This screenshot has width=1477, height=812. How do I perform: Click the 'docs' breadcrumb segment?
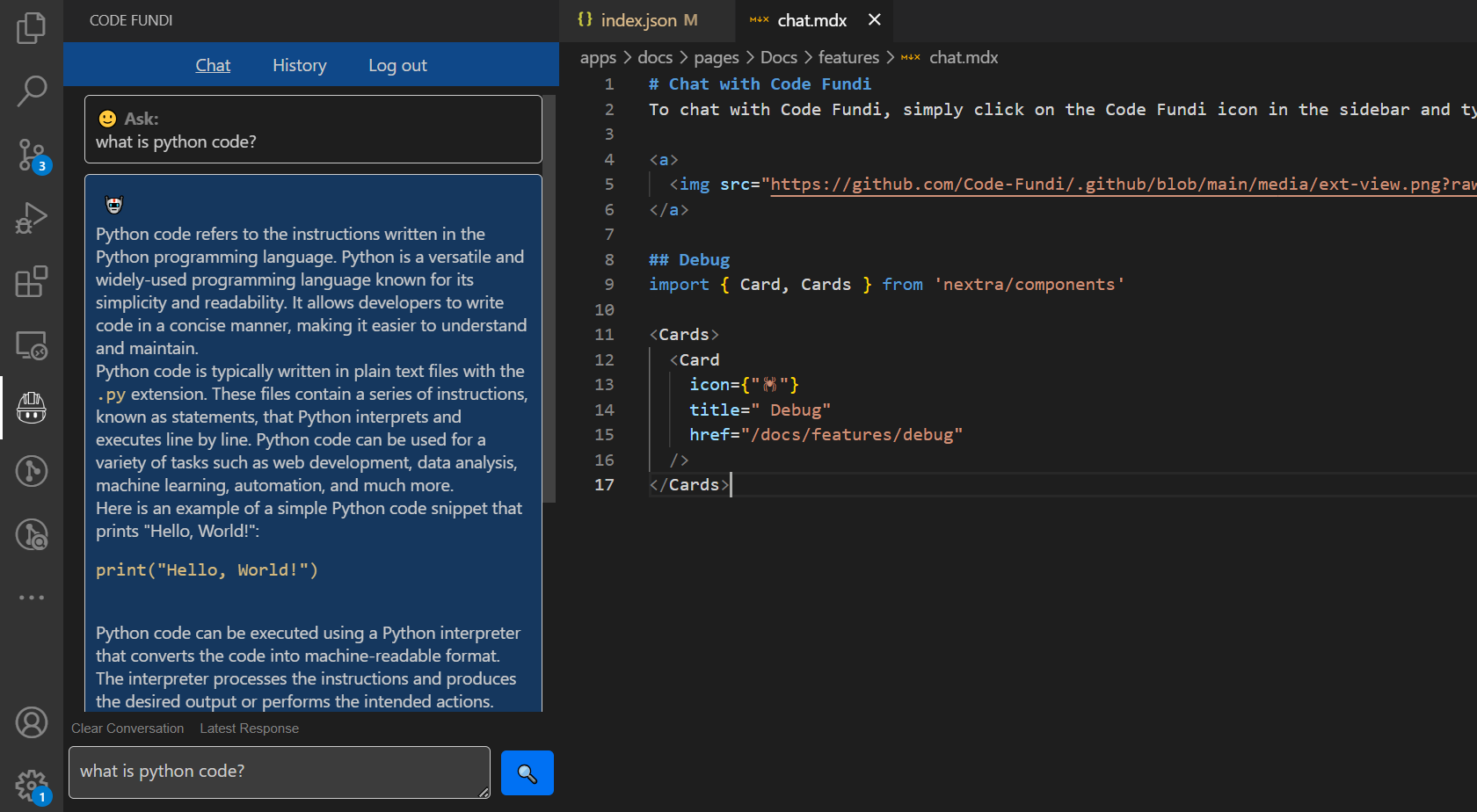[655, 57]
